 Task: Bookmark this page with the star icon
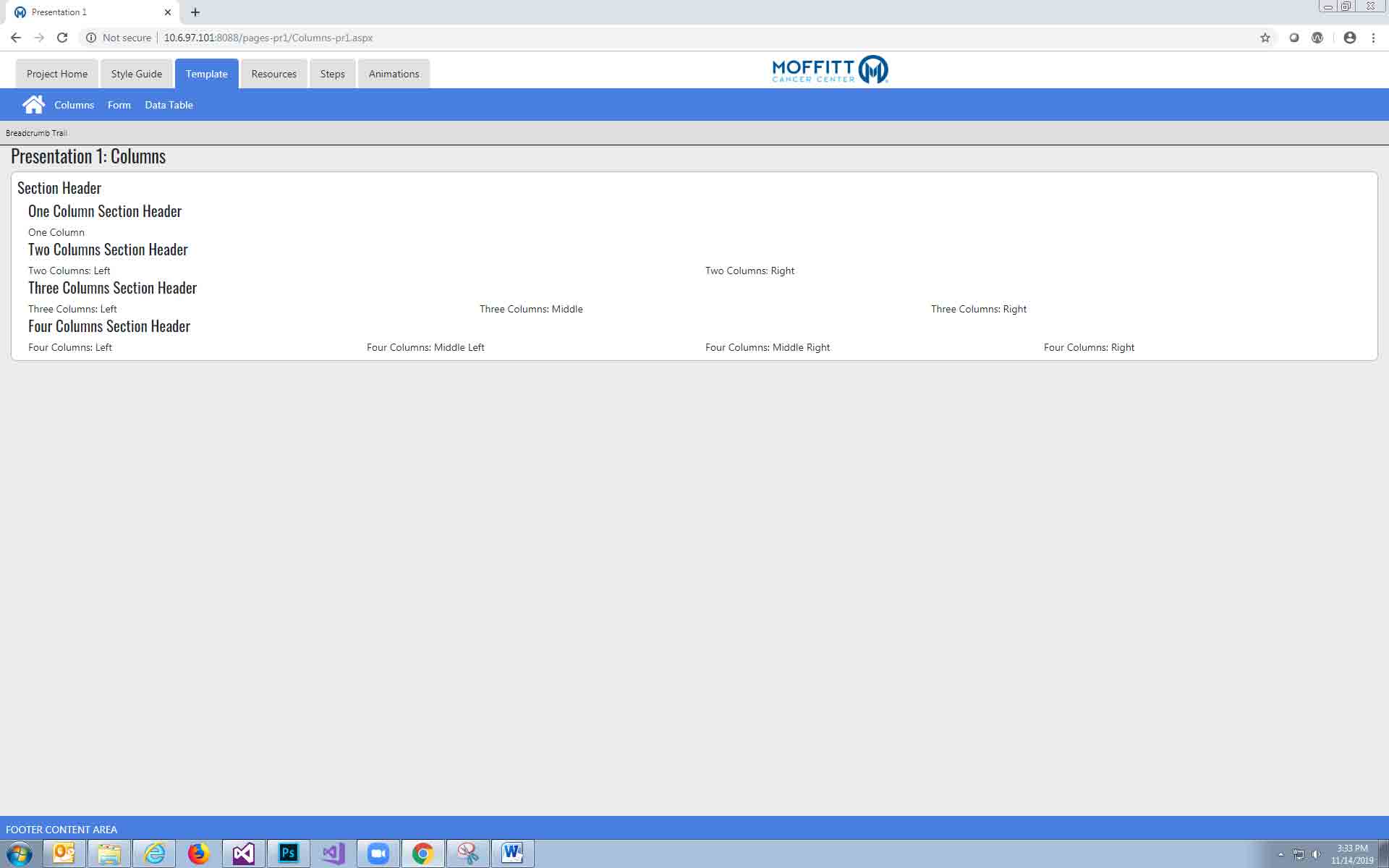[1265, 38]
